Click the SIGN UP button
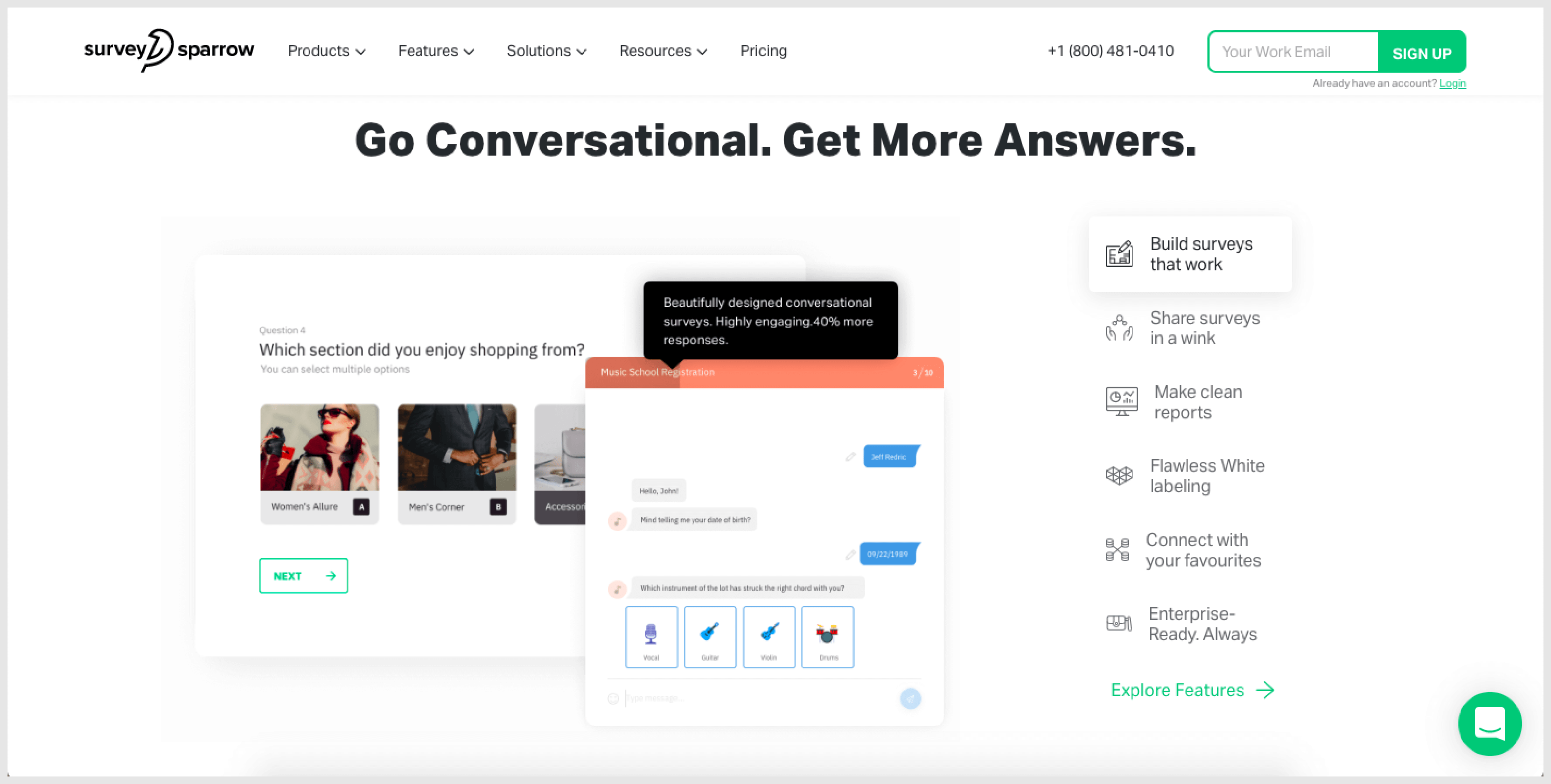 tap(1422, 52)
